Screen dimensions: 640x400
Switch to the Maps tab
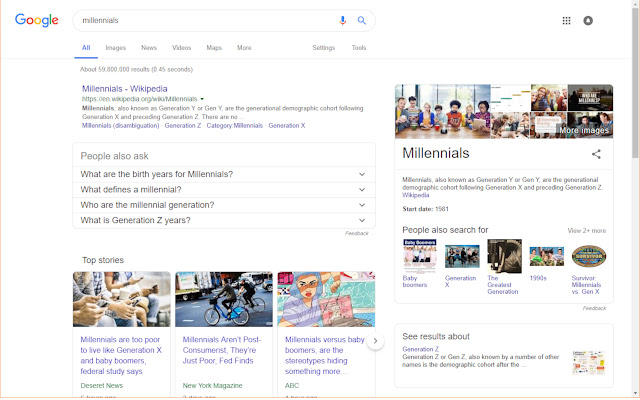pos(214,48)
